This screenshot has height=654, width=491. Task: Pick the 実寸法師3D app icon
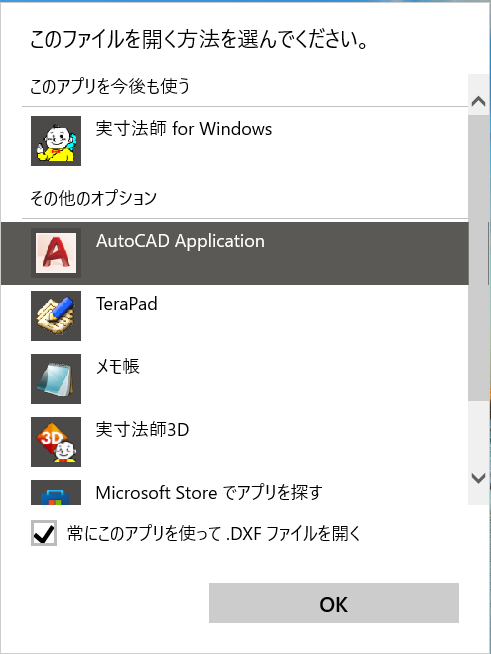coord(56,442)
